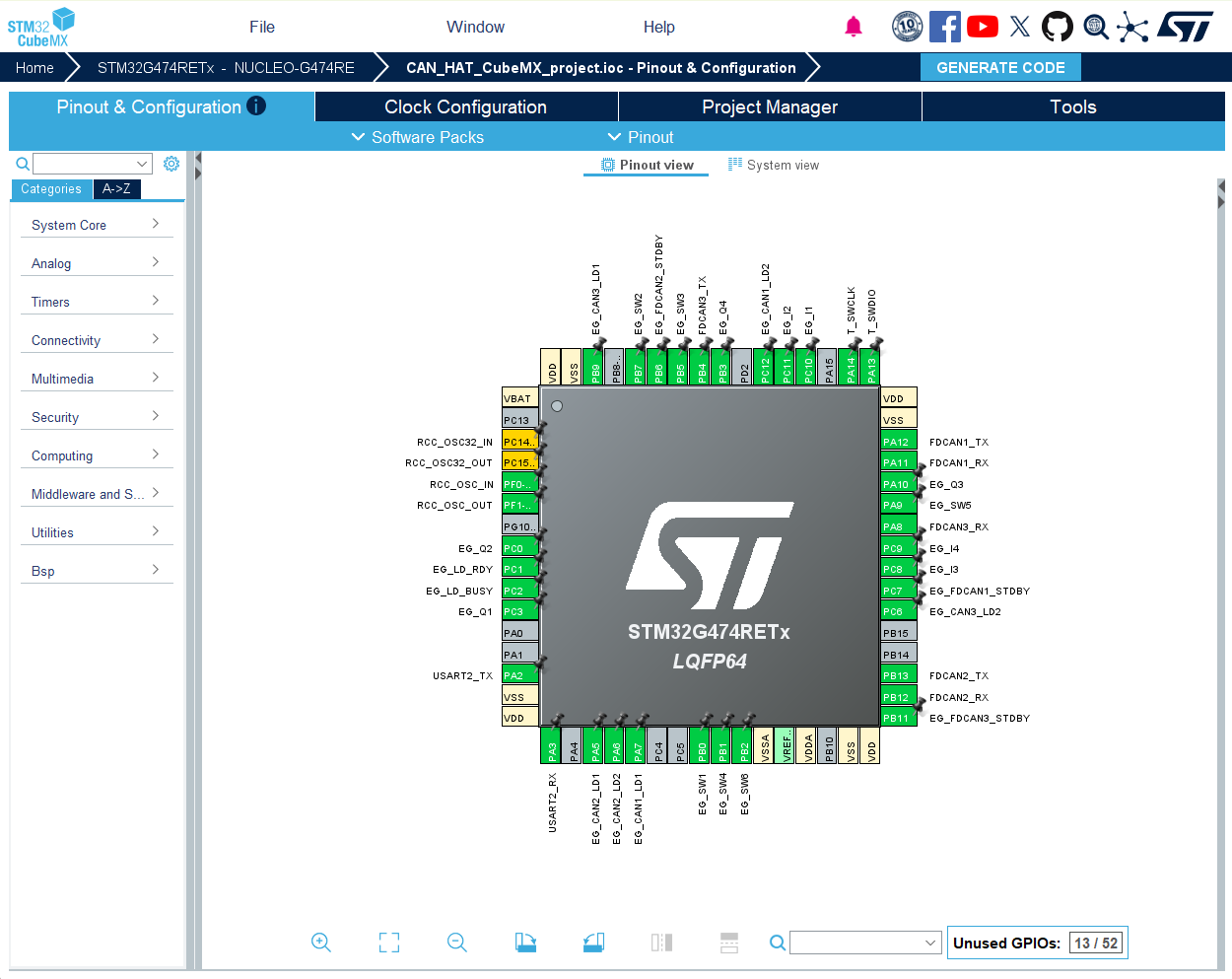Open the YouTube icon link
Viewport: 1232px width, 979px height.
tap(983, 27)
